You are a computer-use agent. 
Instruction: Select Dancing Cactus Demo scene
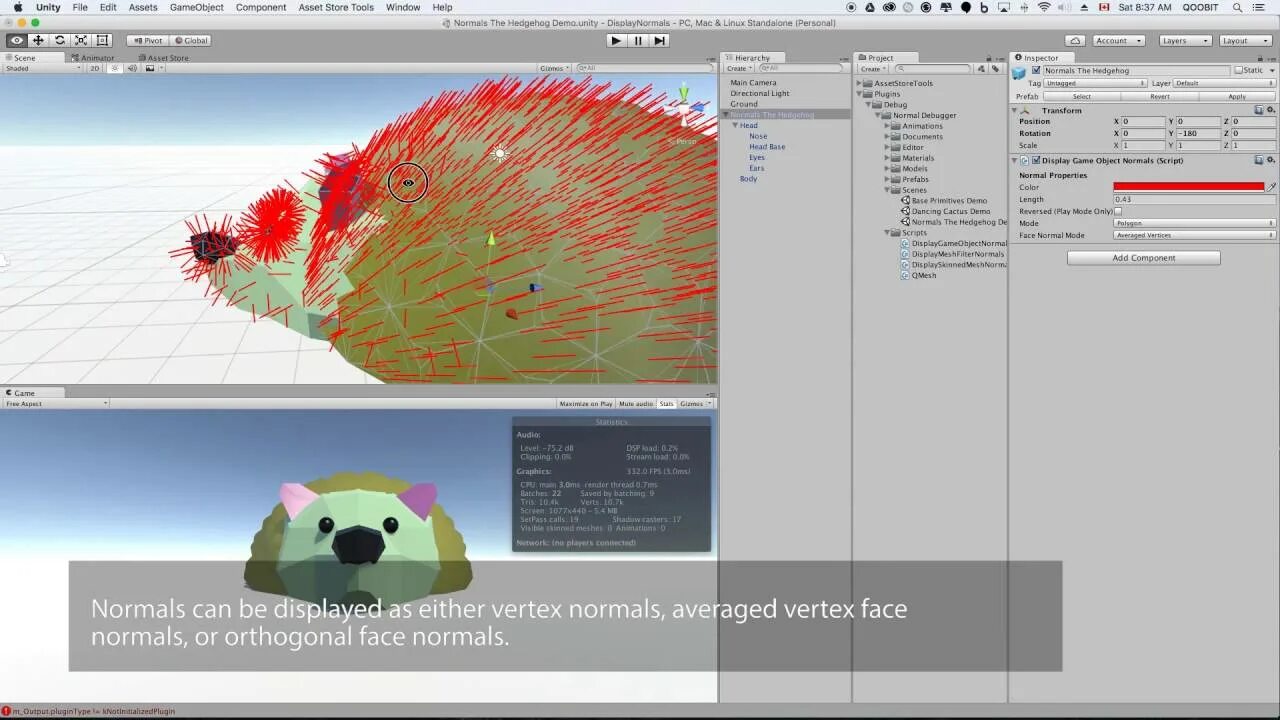pyautogui.click(x=950, y=211)
